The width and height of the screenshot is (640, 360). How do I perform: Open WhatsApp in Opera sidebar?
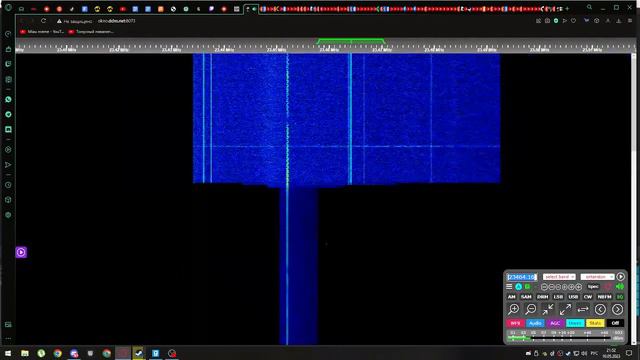(x=8, y=100)
